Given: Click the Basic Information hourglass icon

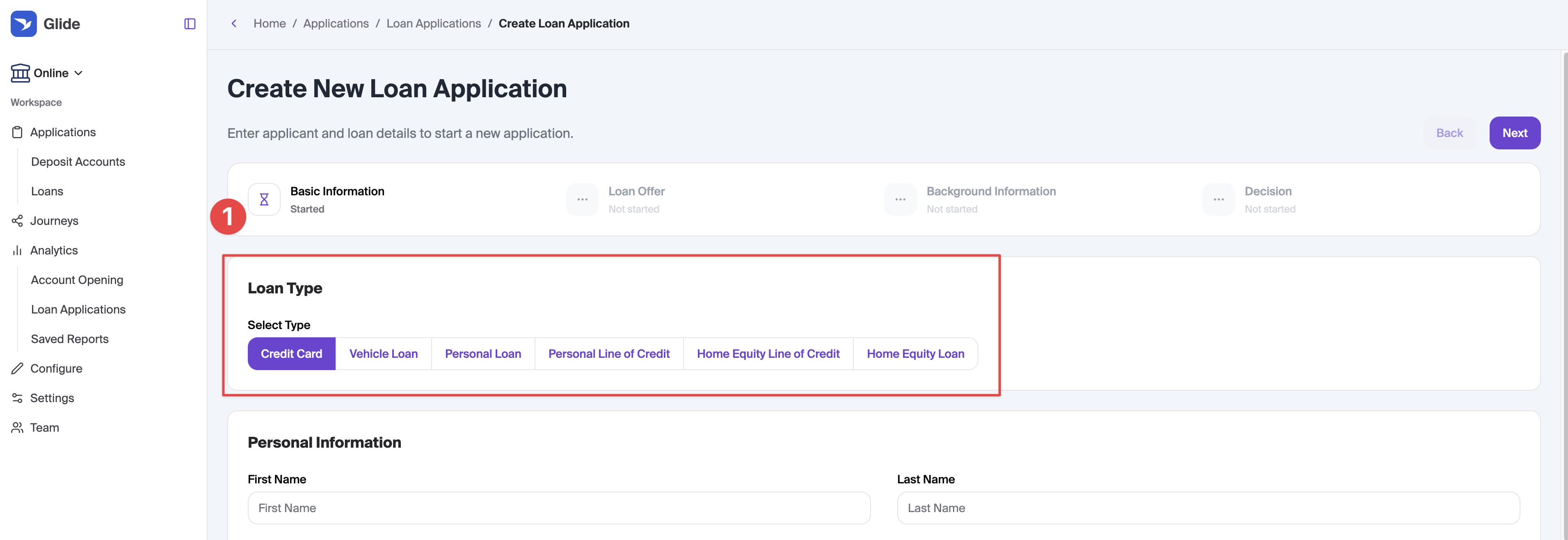Looking at the screenshot, I should 264,199.
